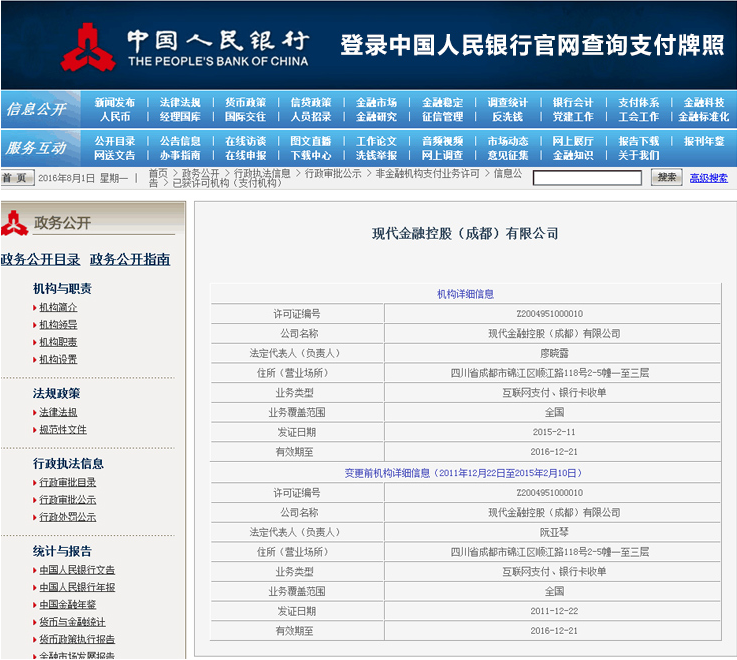
Task: Open 在线访谈 menu item
Action: pos(245,141)
